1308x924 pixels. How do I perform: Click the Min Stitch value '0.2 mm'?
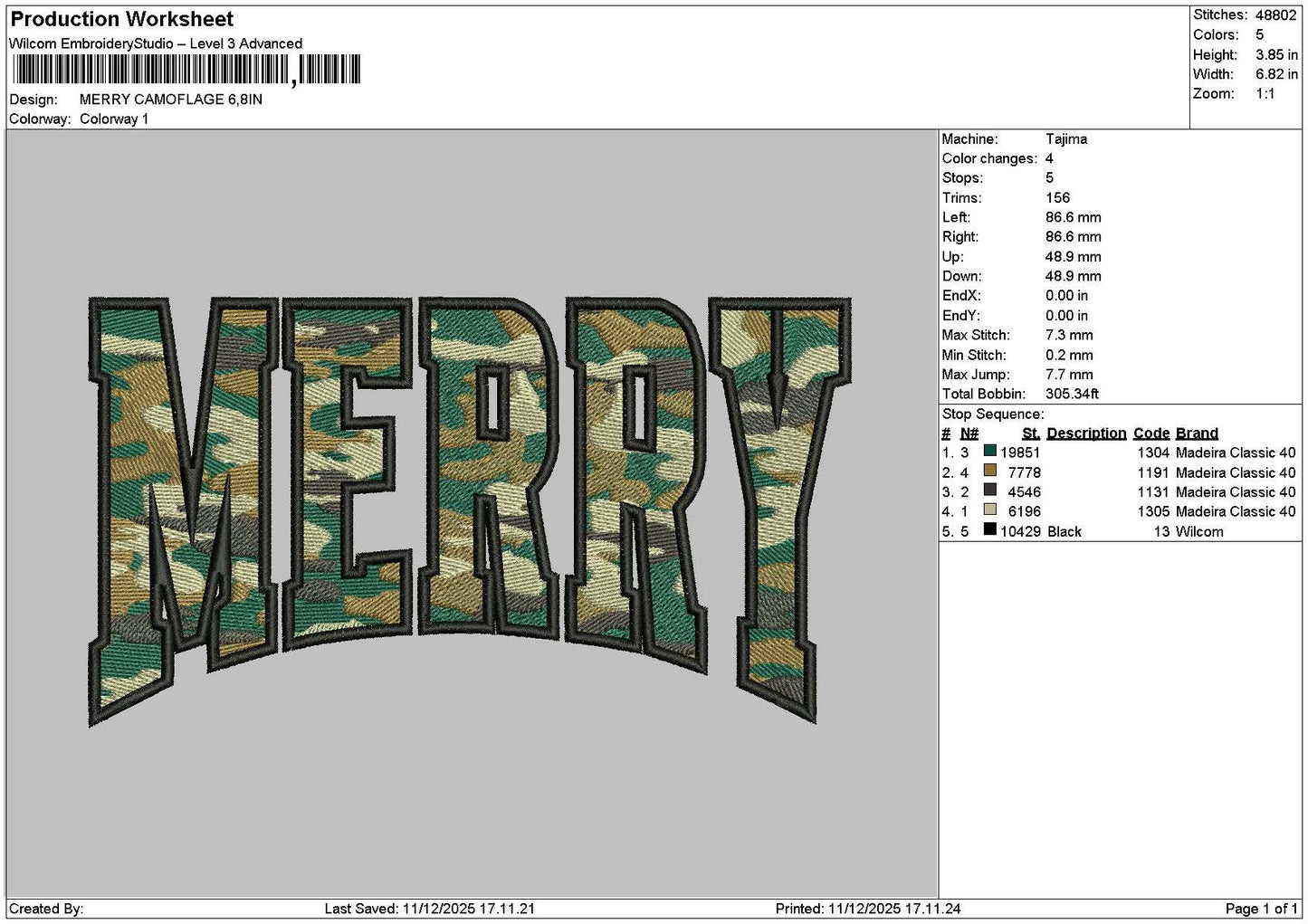tap(1069, 356)
